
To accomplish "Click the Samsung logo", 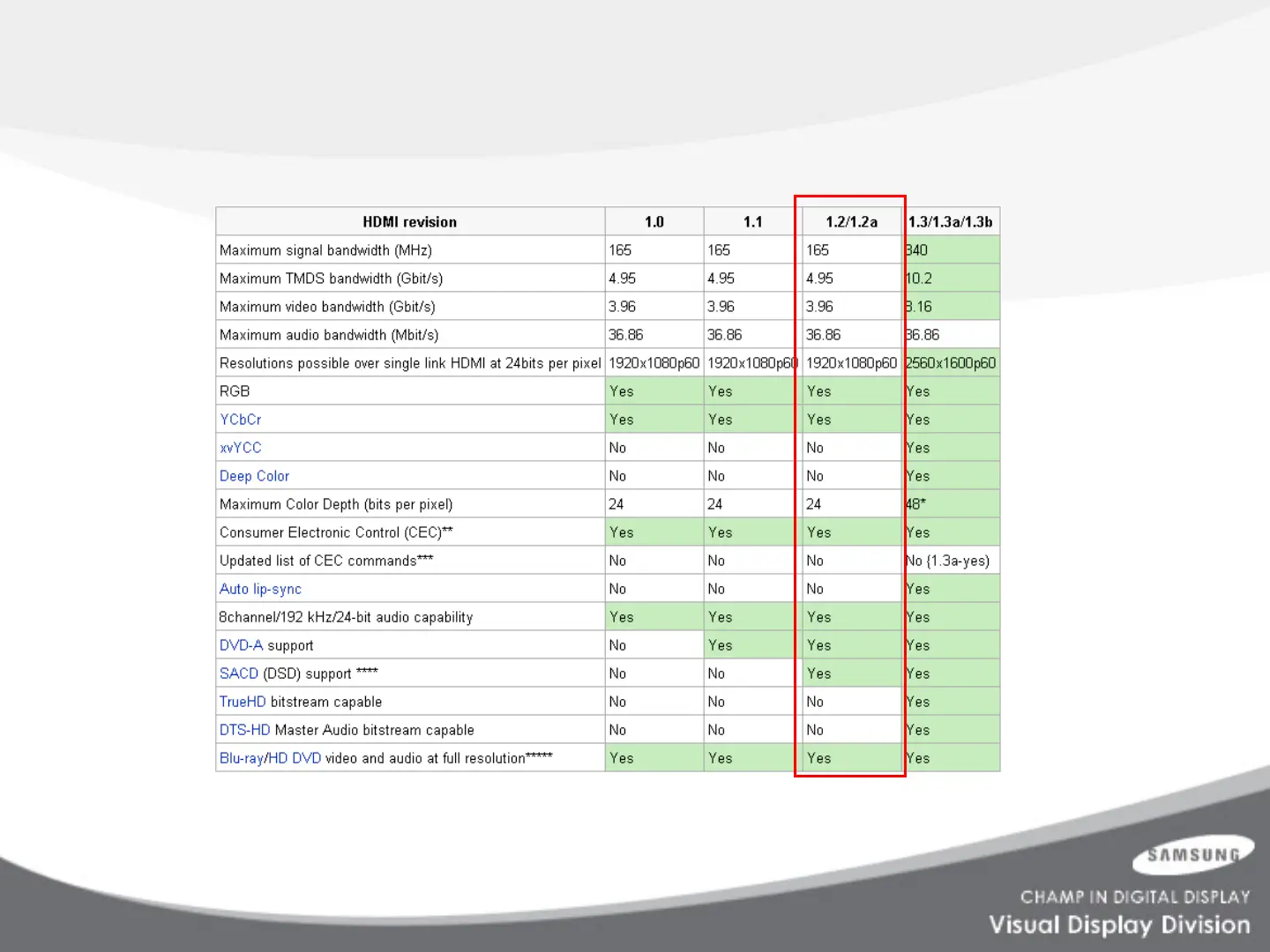I will tap(1193, 855).
